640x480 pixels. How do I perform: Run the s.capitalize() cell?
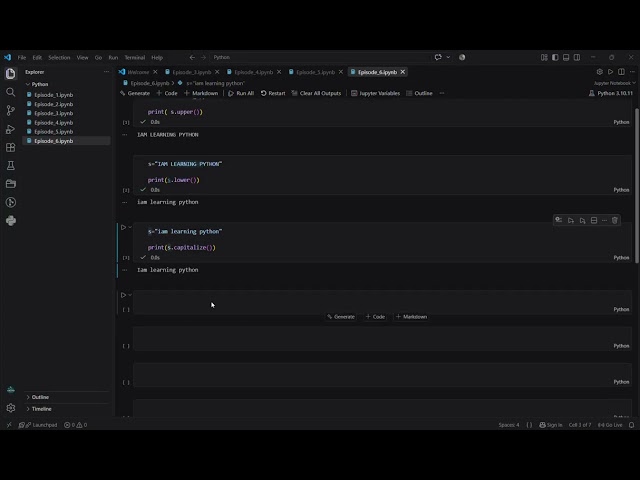[x=123, y=227]
